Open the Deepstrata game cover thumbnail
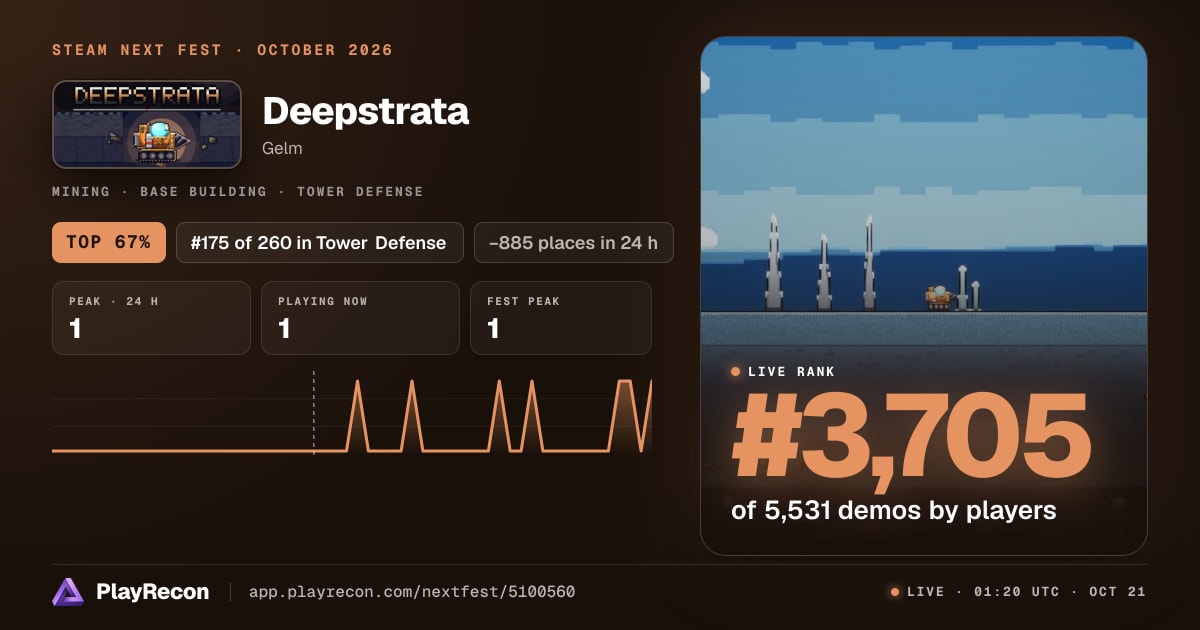 point(147,124)
